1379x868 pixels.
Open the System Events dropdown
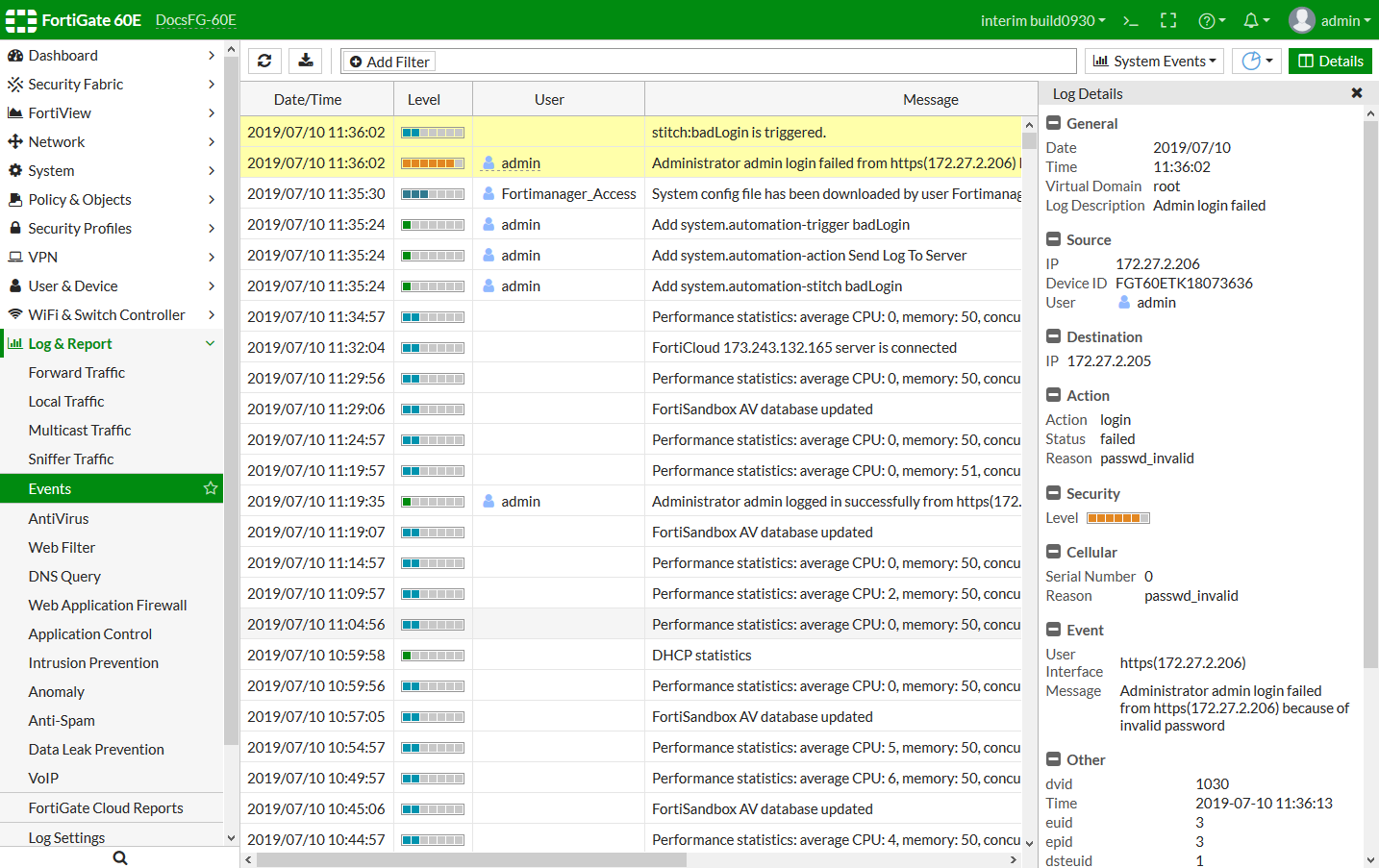pyautogui.click(x=1154, y=62)
